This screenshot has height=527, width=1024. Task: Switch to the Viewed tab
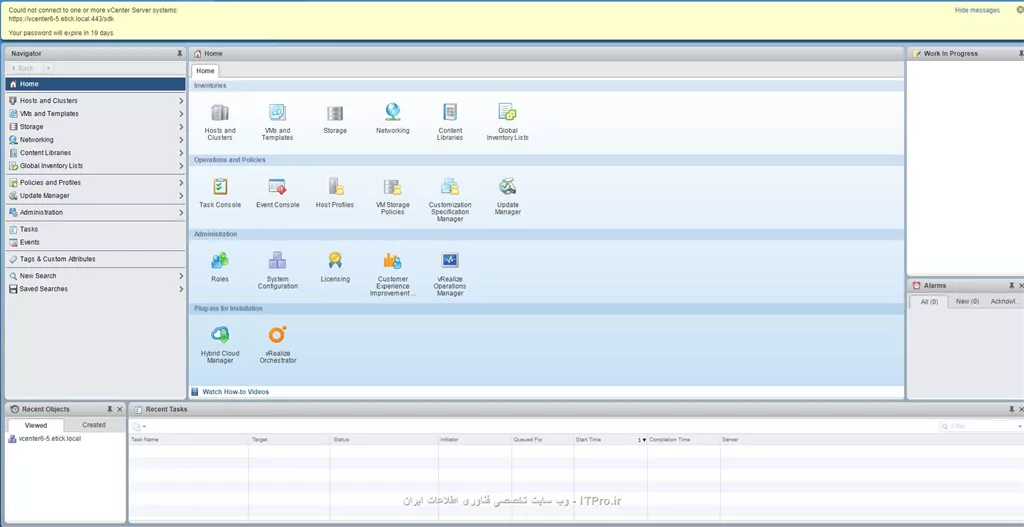tap(36, 425)
